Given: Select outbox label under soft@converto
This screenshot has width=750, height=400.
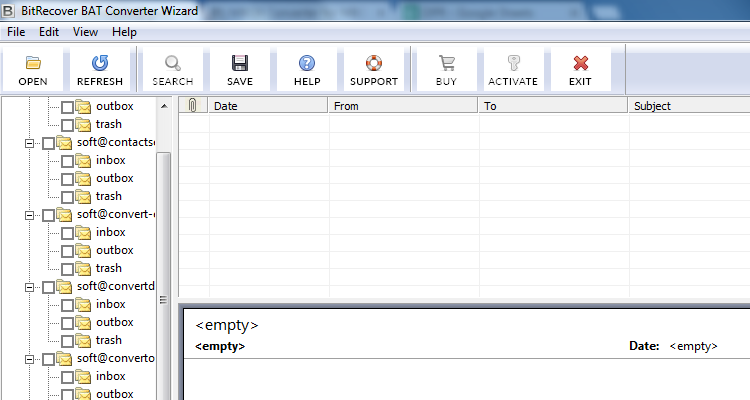Looking at the screenshot, I should [115, 394].
